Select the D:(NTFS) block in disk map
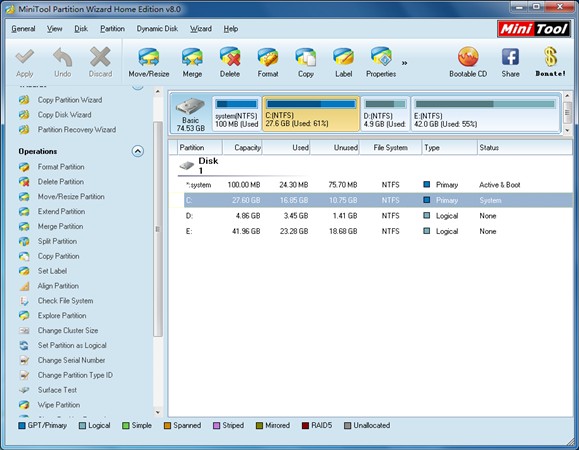This screenshot has width=579, height=450. pyautogui.click(x=385, y=114)
